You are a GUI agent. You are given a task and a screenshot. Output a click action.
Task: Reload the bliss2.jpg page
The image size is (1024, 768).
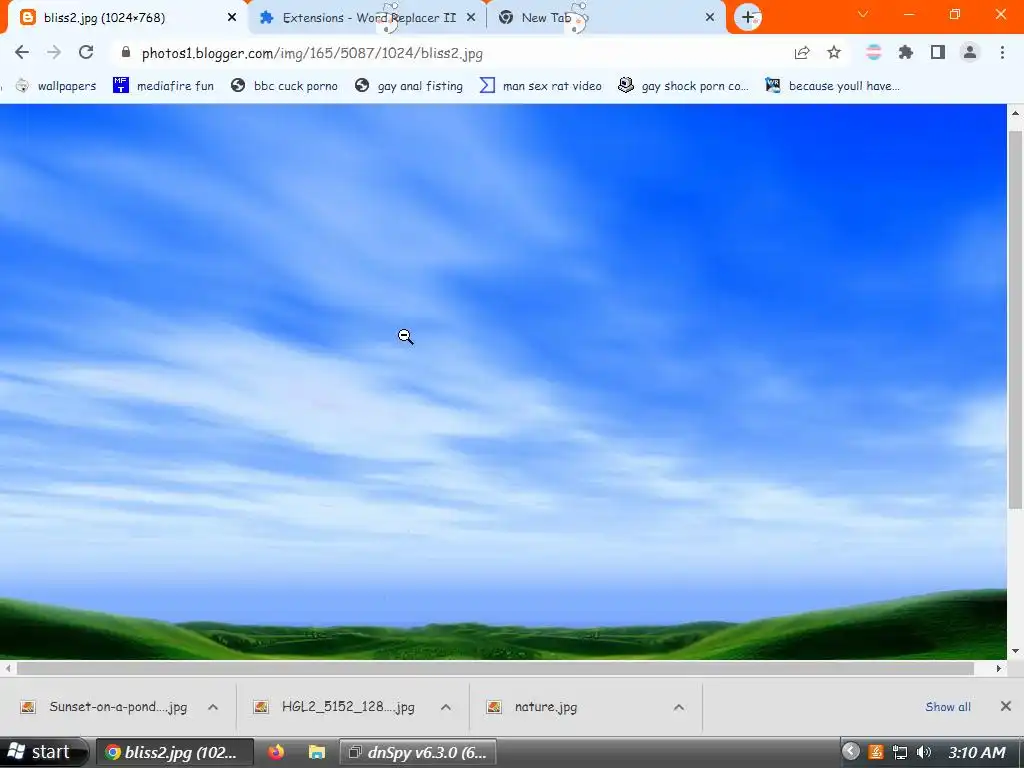[86, 52]
